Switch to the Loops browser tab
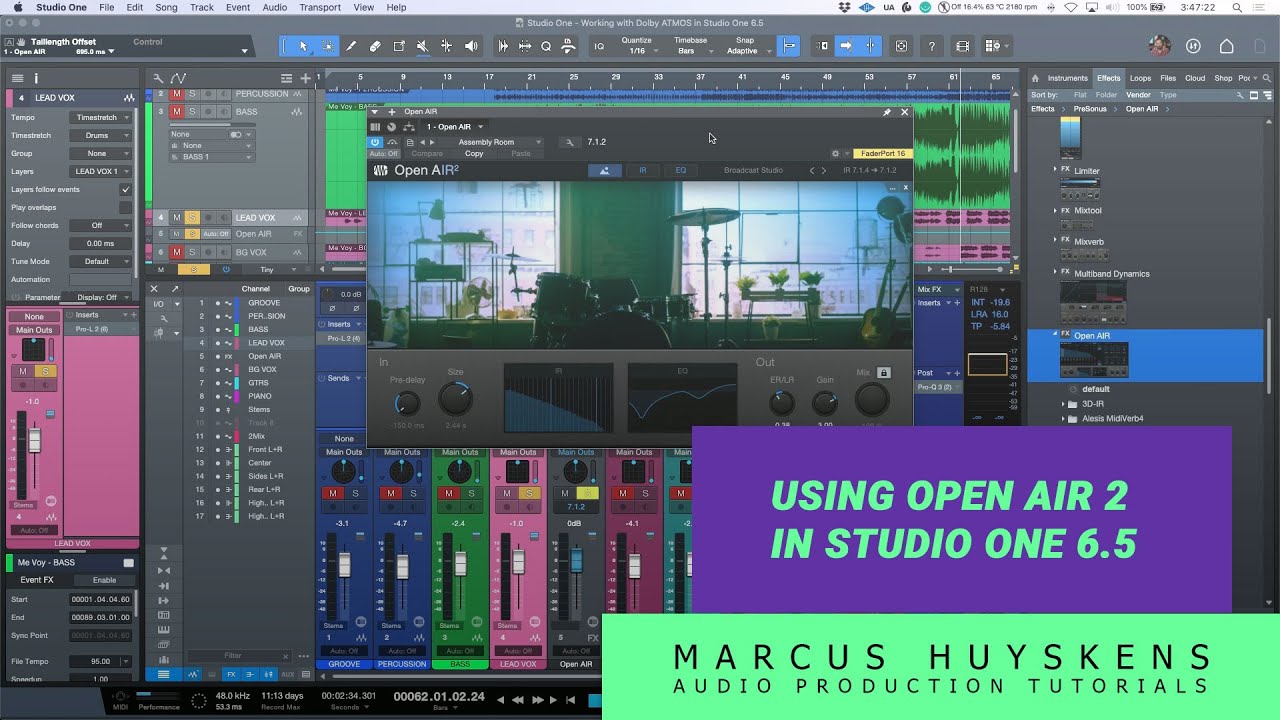The width and height of the screenshot is (1280, 720). point(1140,78)
